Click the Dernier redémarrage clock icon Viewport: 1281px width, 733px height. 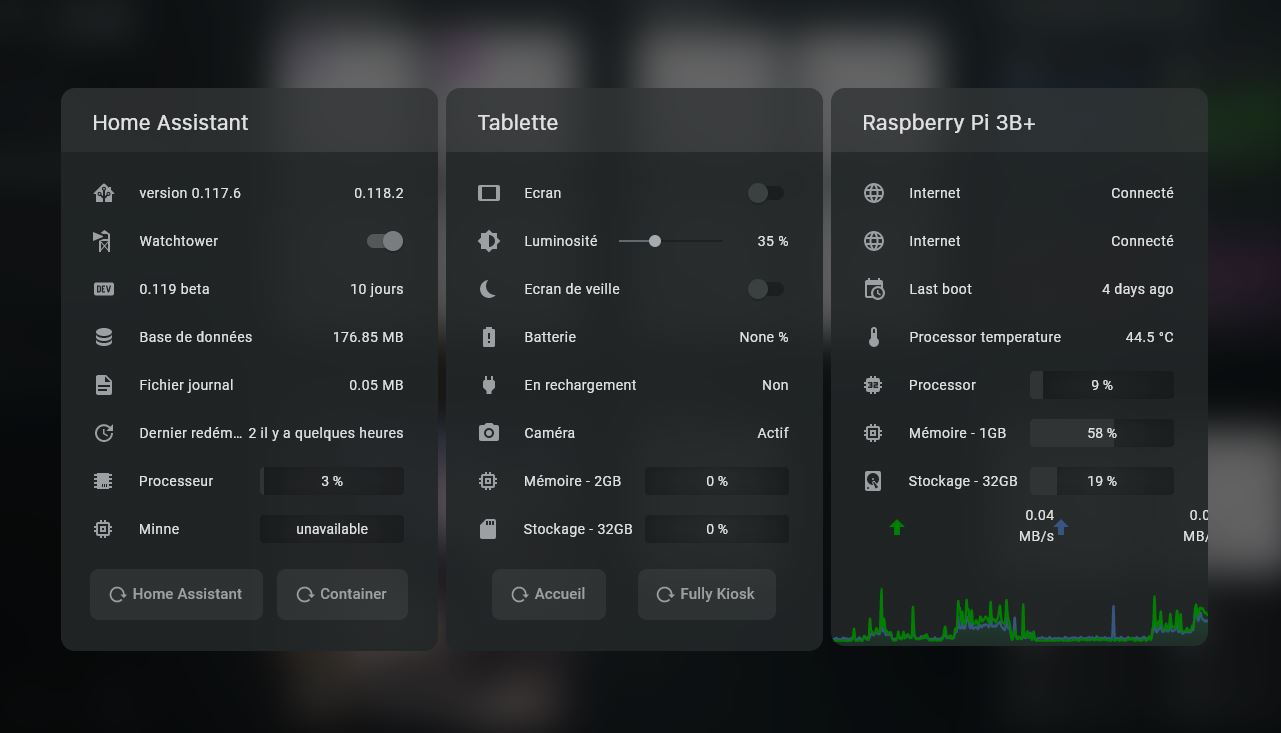tap(104, 433)
